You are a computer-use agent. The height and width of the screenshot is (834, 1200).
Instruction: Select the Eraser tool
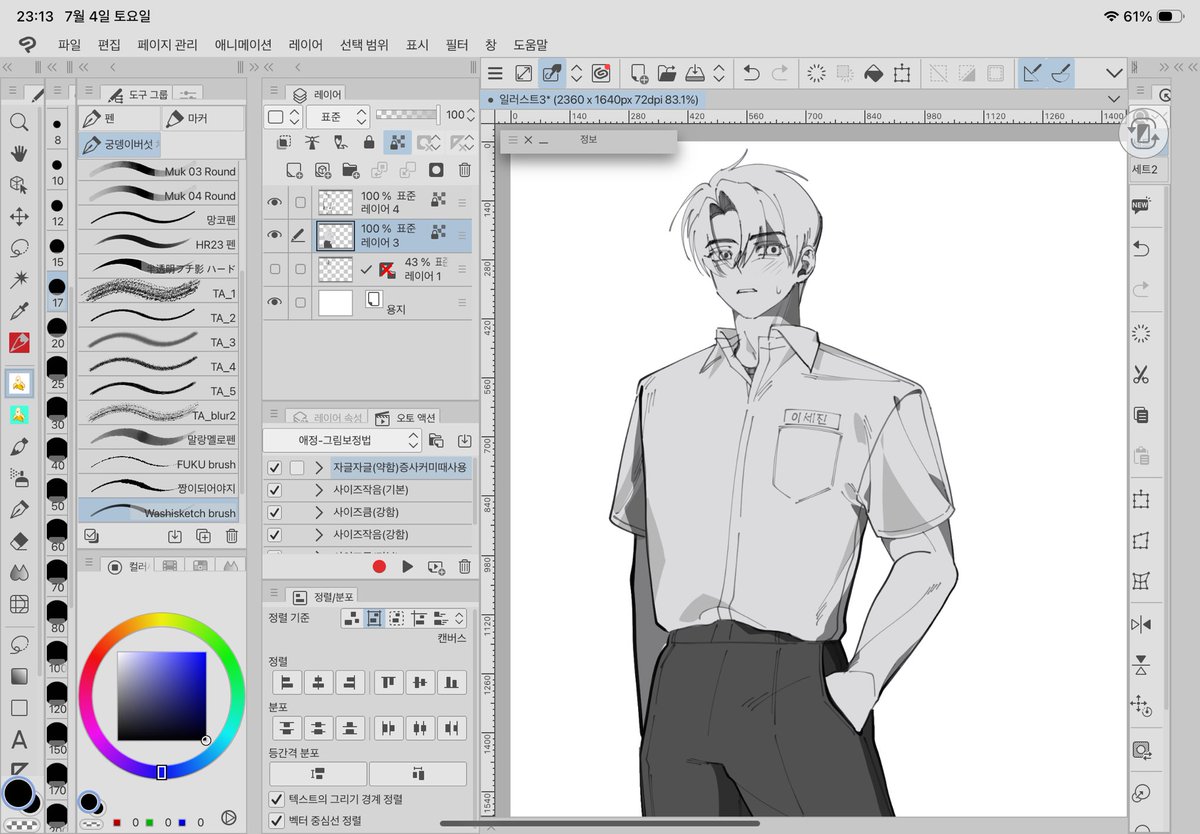point(18,540)
